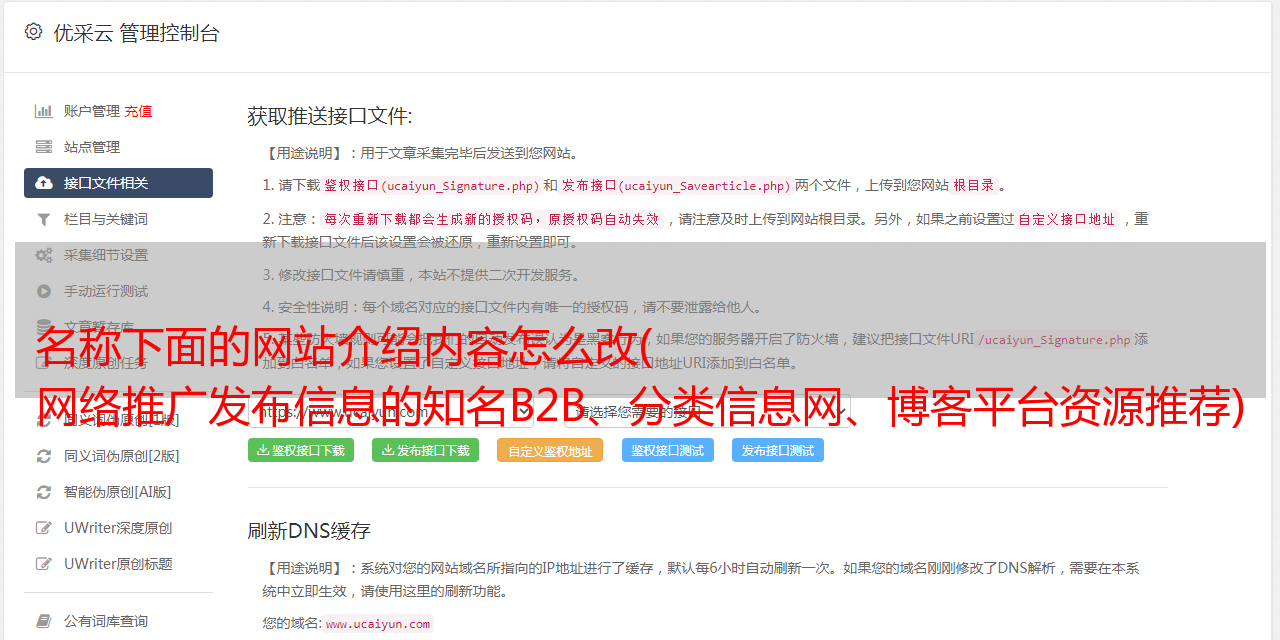The image size is (1280, 640).
Task: Click the blue 发布接口测试 button
Action: coord(778,450)
